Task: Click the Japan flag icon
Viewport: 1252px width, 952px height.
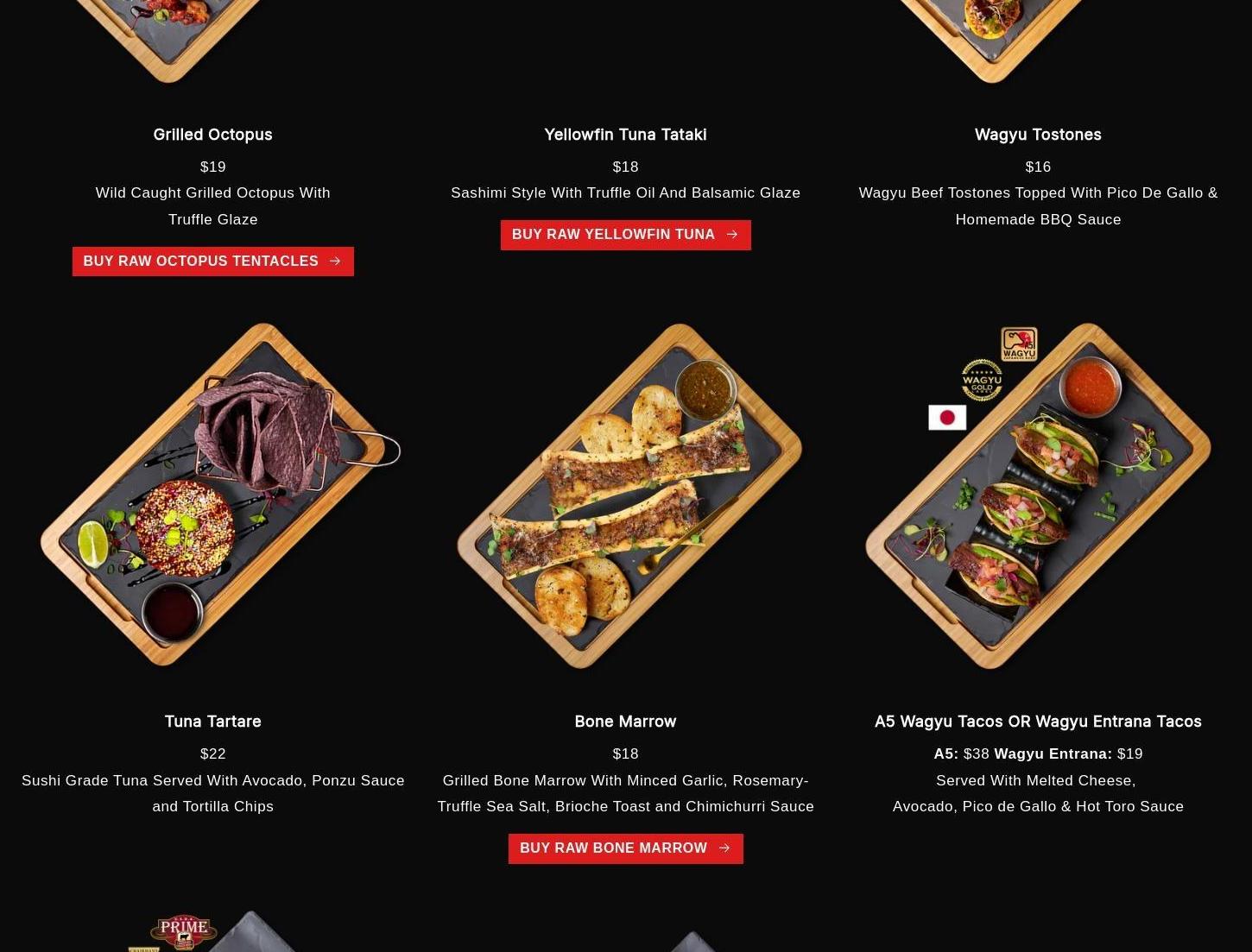Action: point(947,418)
